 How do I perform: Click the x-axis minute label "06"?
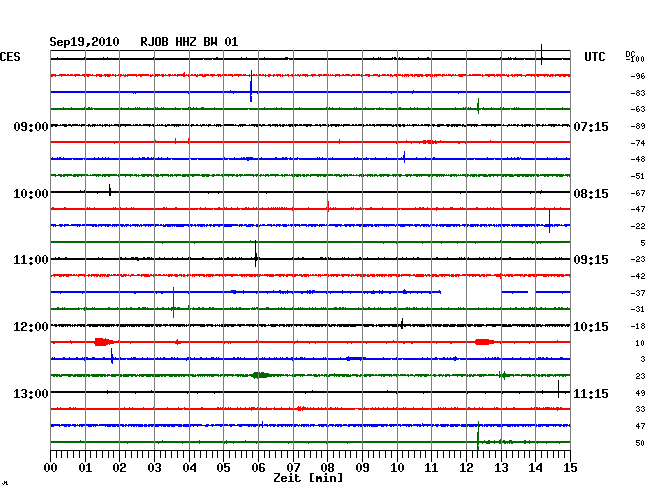coord(258,468)
